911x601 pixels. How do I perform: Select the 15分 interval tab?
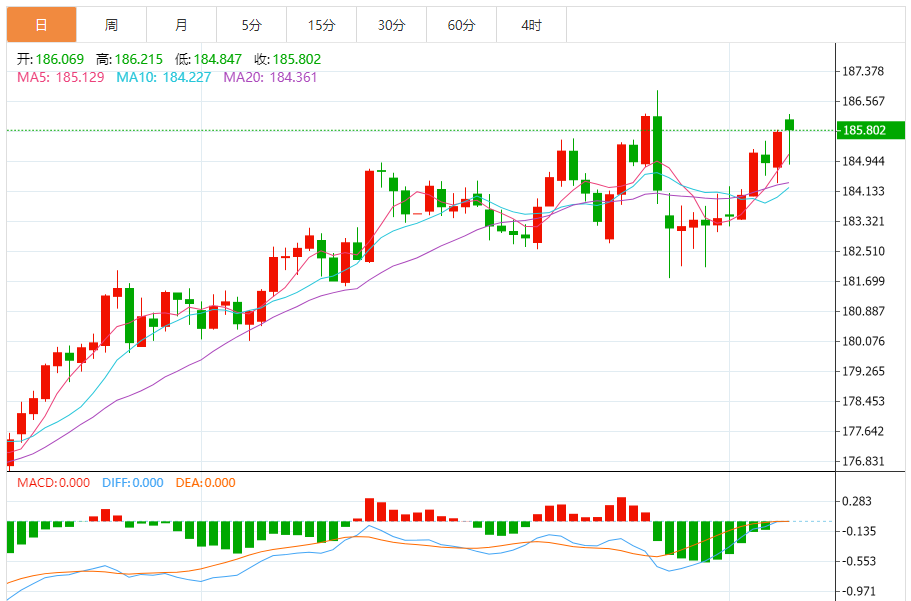[x=321, y=25]
